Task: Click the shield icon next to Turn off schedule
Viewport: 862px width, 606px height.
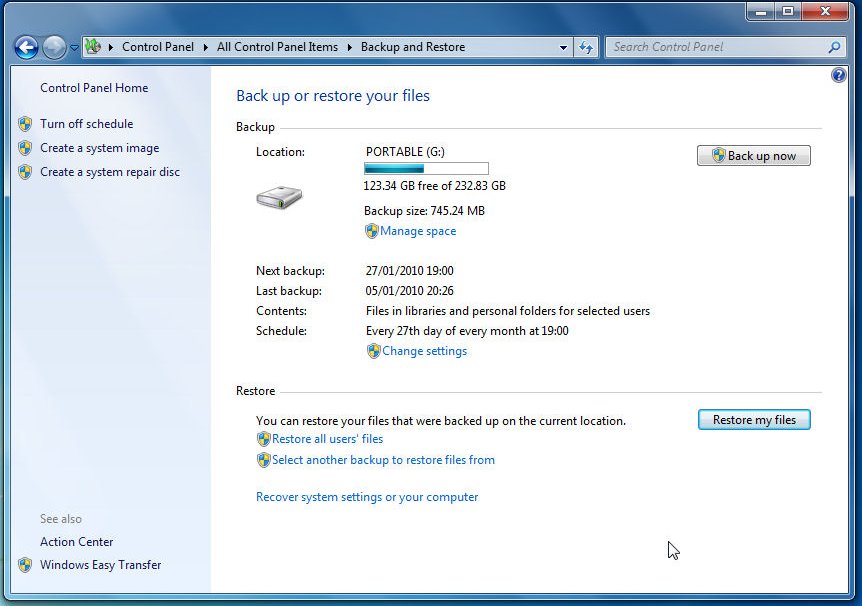Action: (25, 124)
